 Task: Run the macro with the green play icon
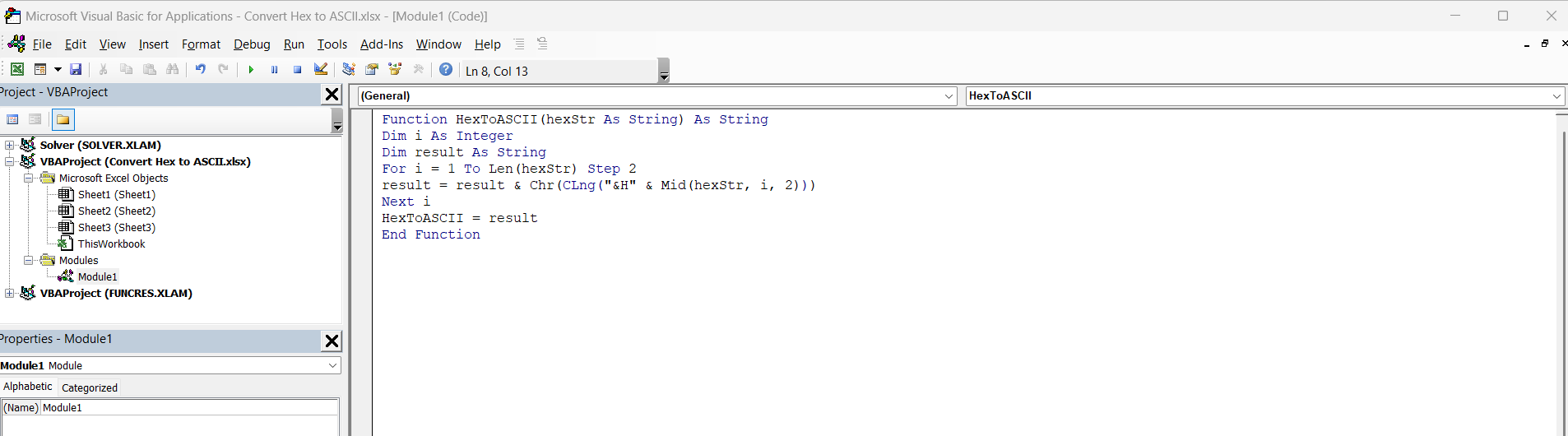pos(251,70)
